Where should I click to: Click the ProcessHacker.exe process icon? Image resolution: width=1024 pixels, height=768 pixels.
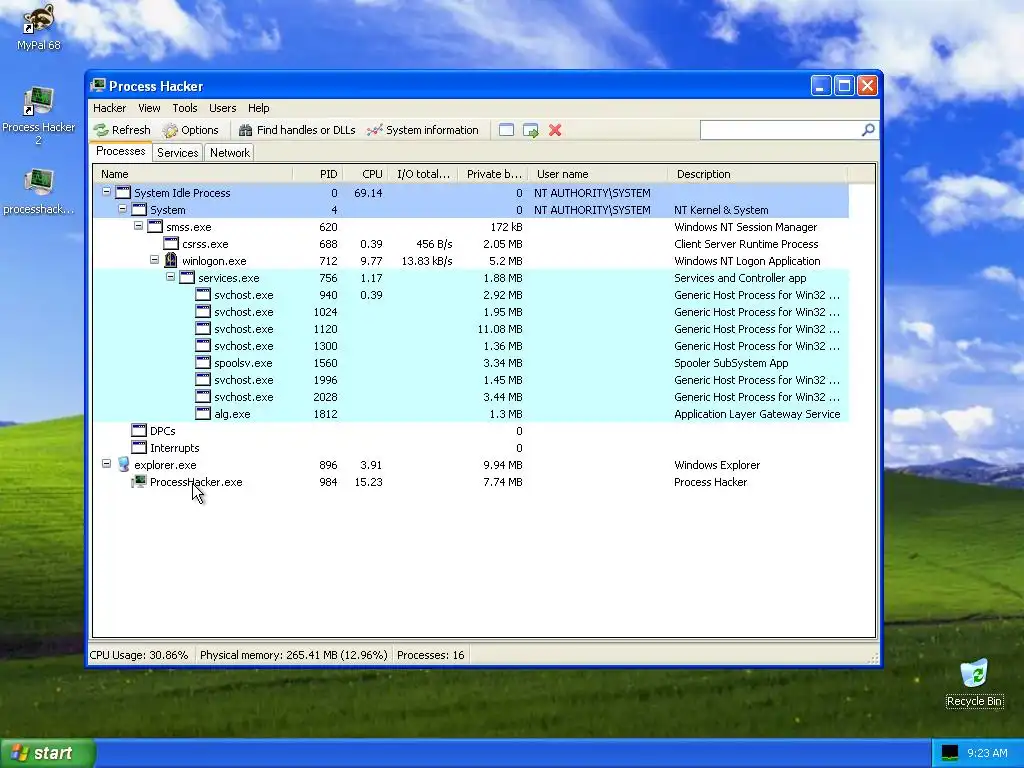point(138,481)
